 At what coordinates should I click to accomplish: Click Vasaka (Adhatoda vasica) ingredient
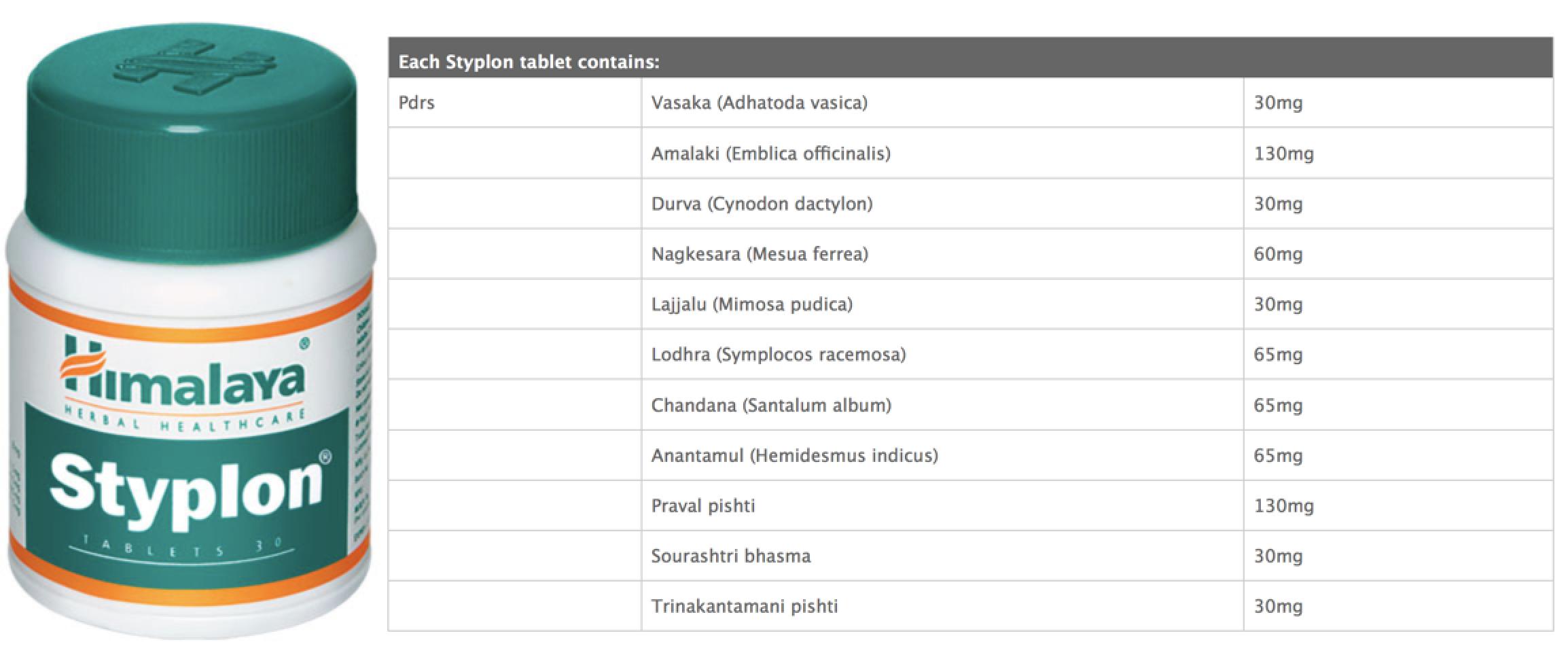pos(760,103)
